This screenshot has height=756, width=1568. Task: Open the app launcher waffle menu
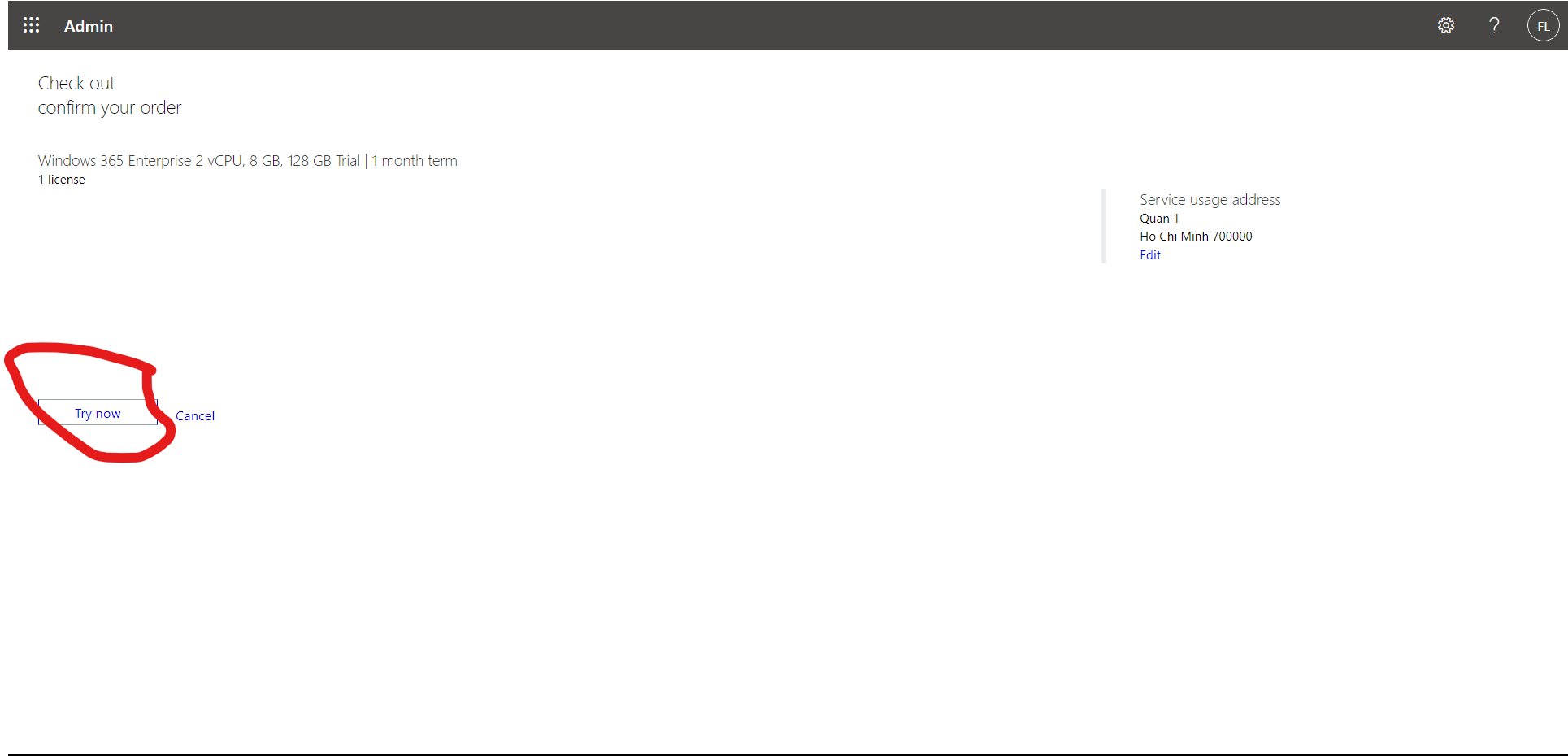click(31, 25)
